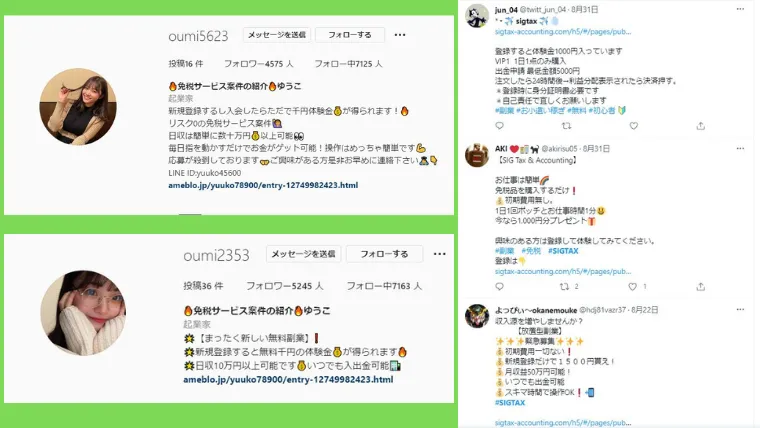This screenshot has height=428, width=760.
Task: Share jun_04's sigtax tweet
Action: (700, 126)
